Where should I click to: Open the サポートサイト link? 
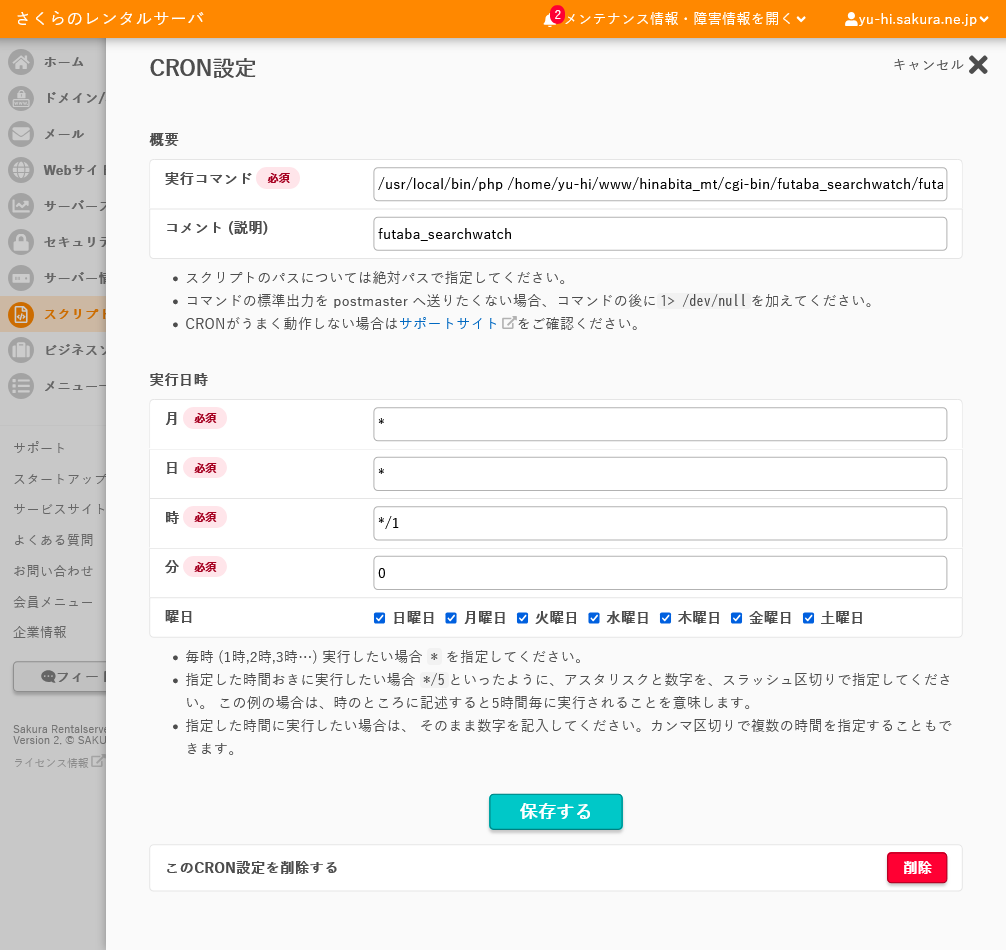point(449,324)
